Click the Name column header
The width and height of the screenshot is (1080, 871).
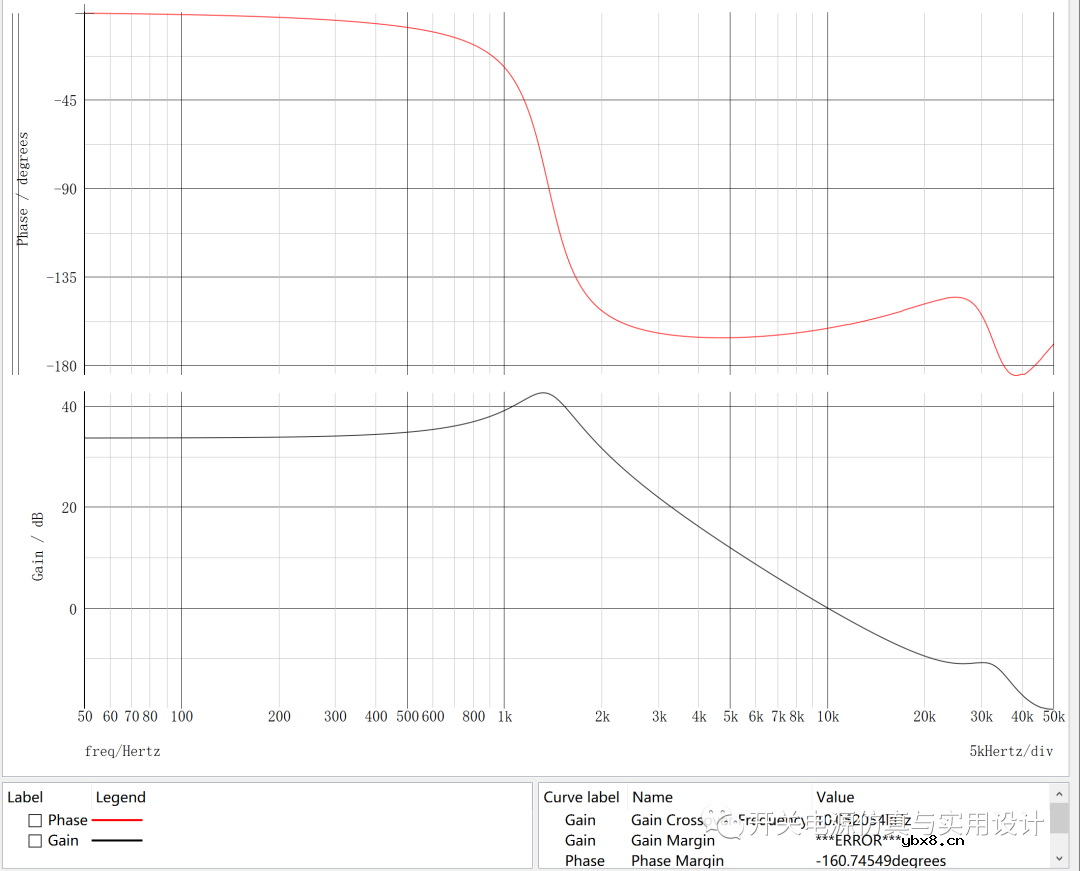click(652, 797)
